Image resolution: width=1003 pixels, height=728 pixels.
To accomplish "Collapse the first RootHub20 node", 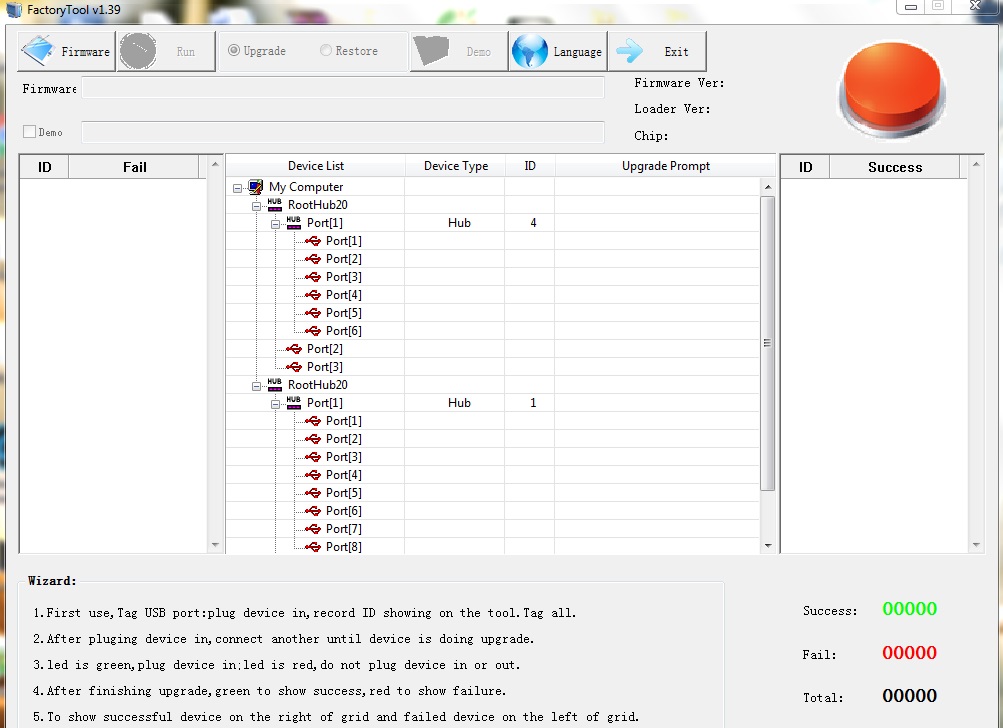I will pyautogui.click(x=256, y=206).
